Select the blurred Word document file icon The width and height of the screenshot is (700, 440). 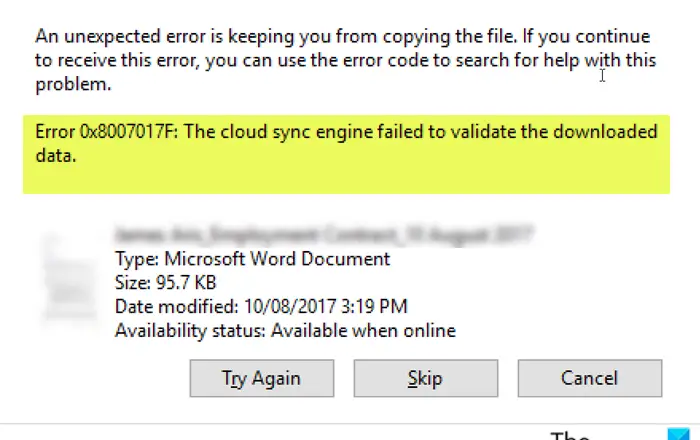(x=71, y=279)
